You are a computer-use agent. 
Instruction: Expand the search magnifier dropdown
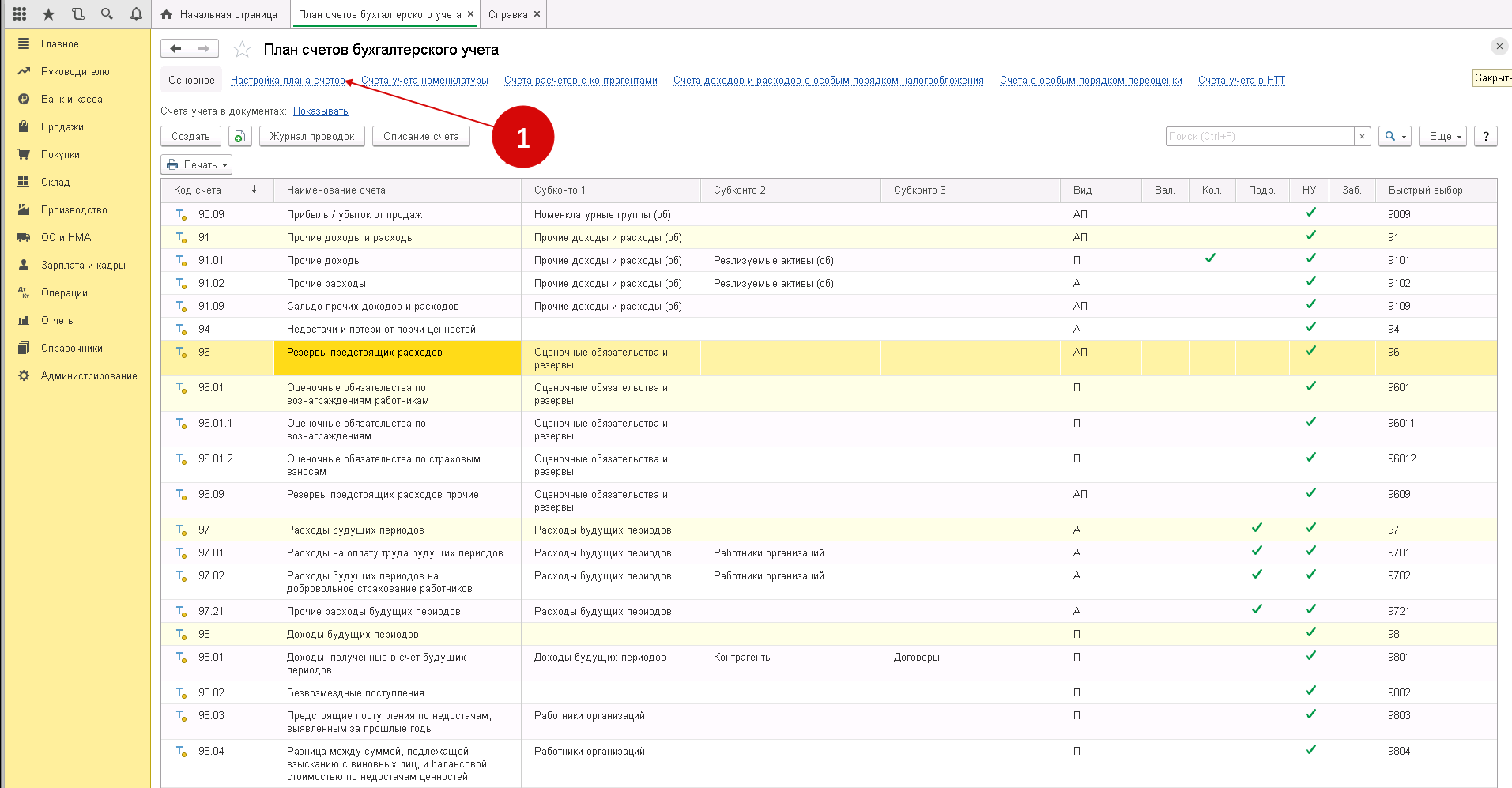pyautogui.click(x=1395, y=136)
